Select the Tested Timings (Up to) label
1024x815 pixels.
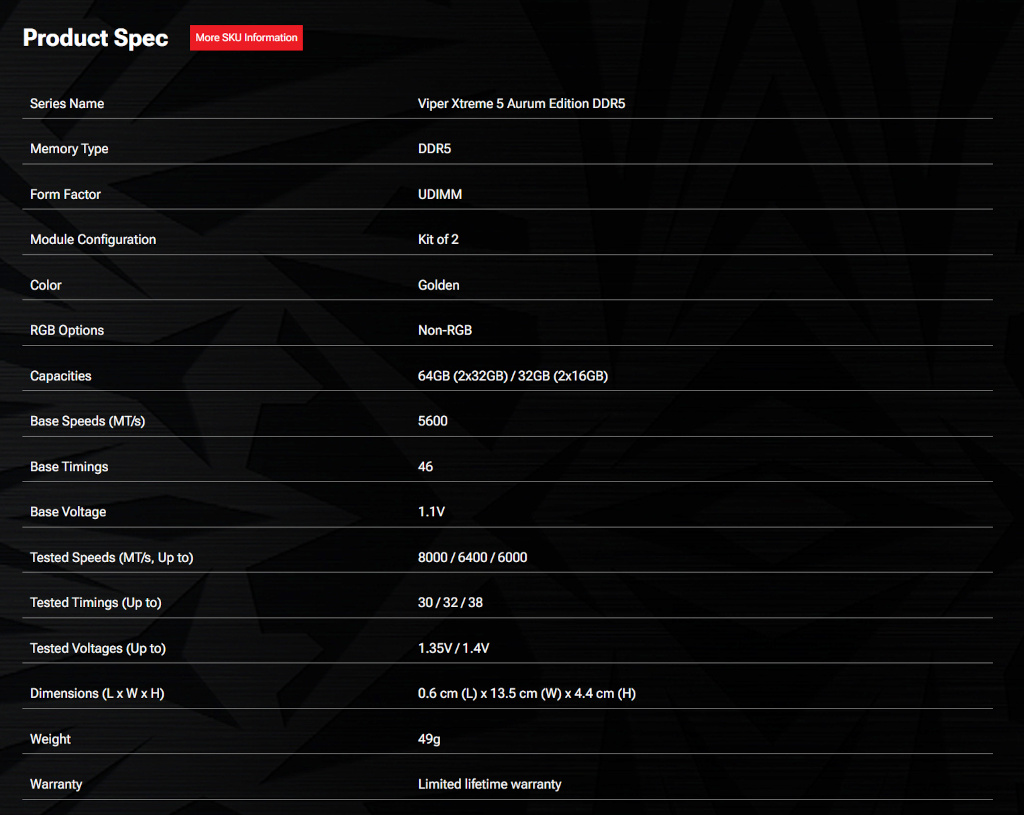[x=95, y=603]
